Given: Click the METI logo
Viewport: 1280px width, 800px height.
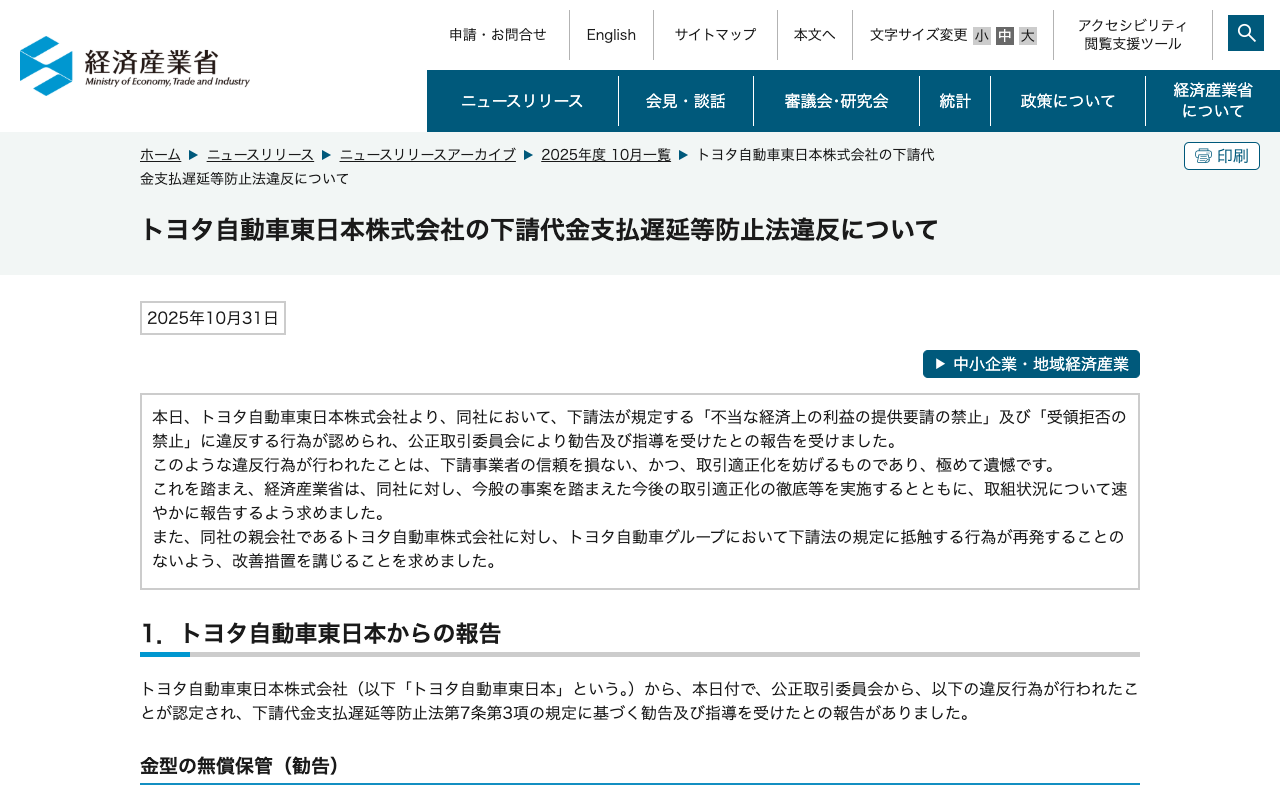Looking at the screenshot, I should click(135, 66).
